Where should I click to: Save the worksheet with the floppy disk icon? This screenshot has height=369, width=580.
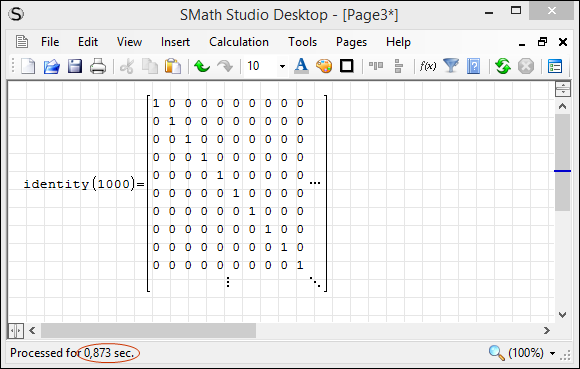75,67
